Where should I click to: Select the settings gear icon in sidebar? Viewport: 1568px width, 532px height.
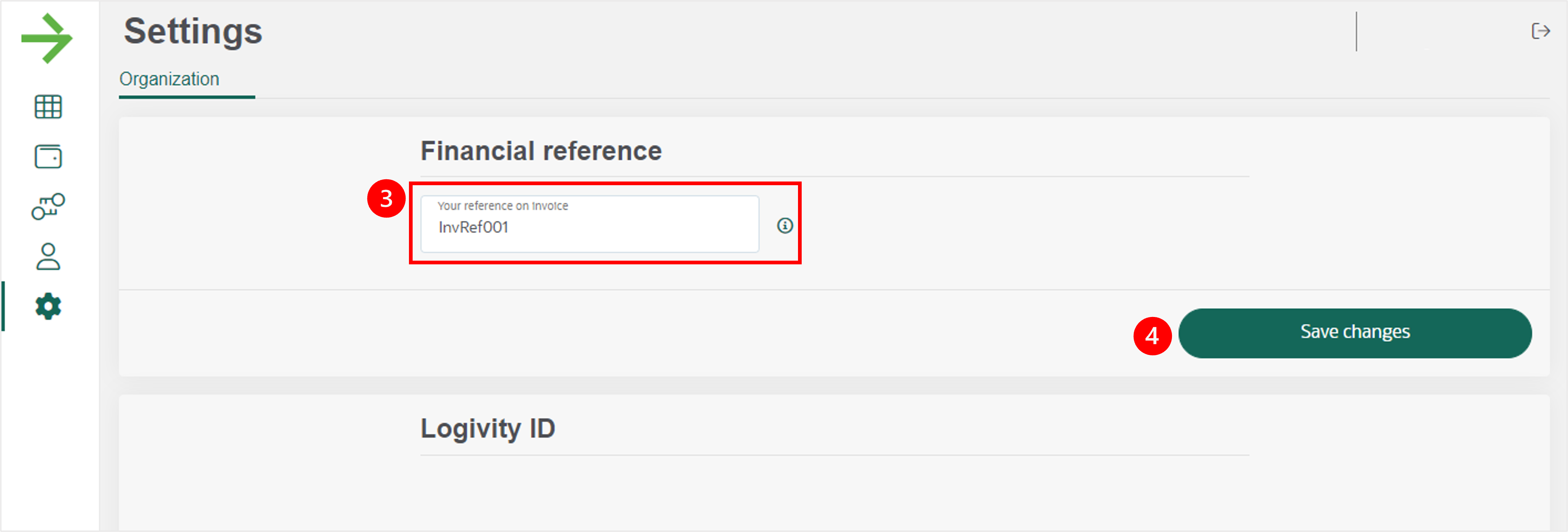tap(48, 306)
